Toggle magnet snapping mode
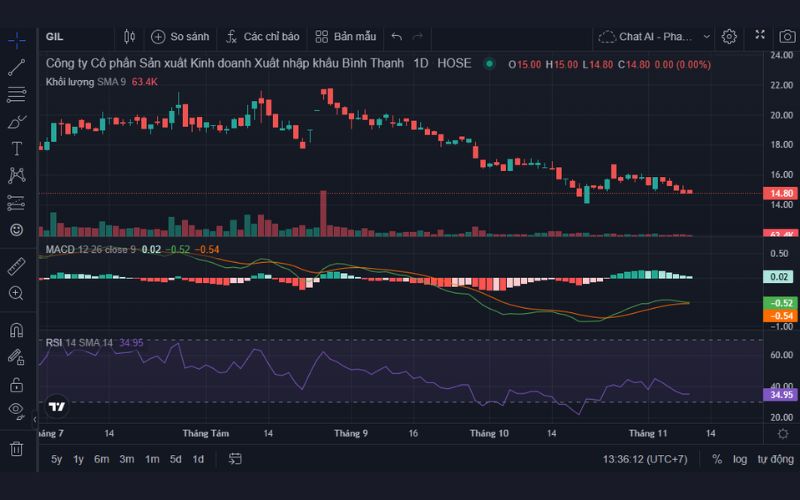 tap(16, 330)
